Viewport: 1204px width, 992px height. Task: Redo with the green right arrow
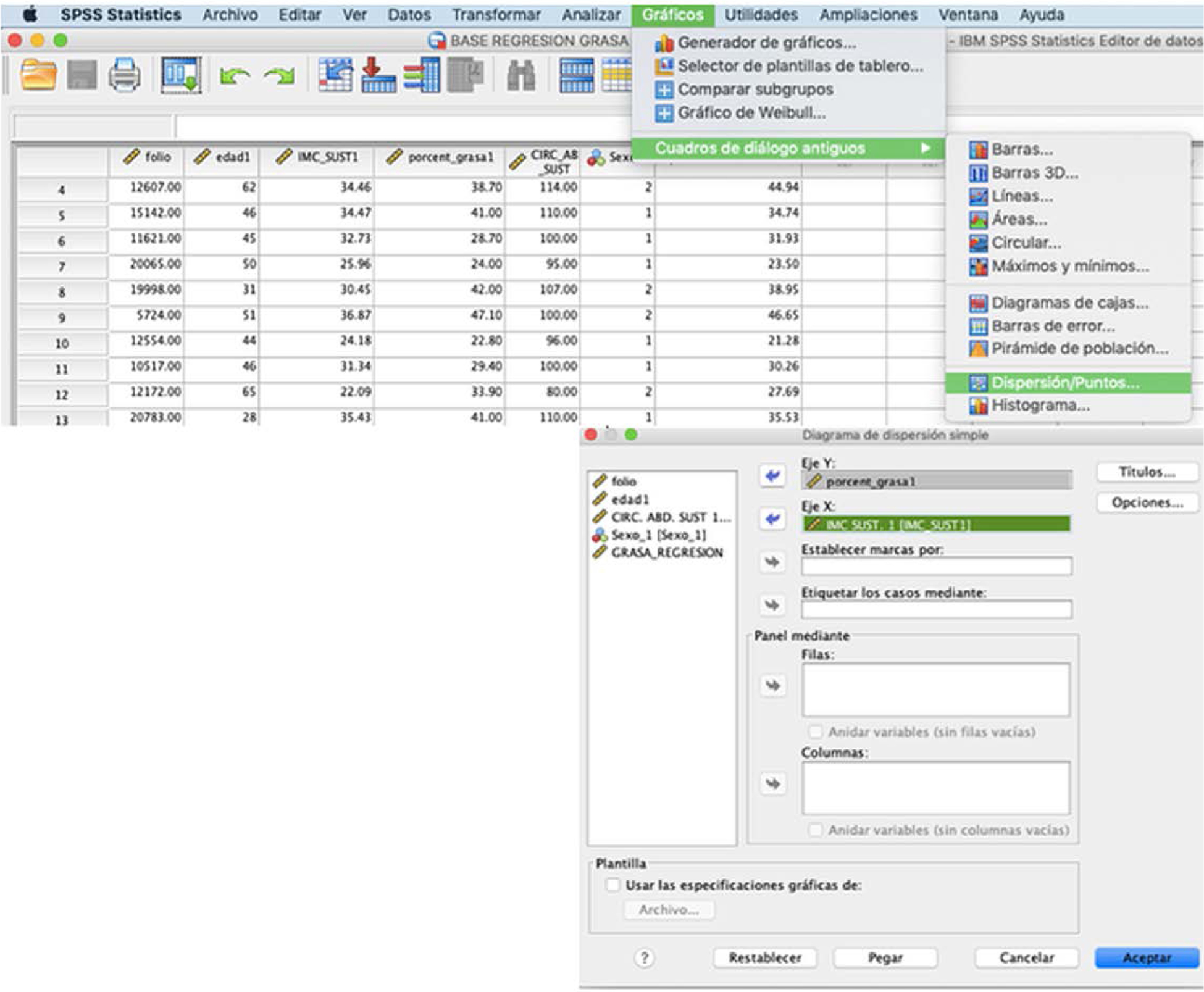point(279,76)
